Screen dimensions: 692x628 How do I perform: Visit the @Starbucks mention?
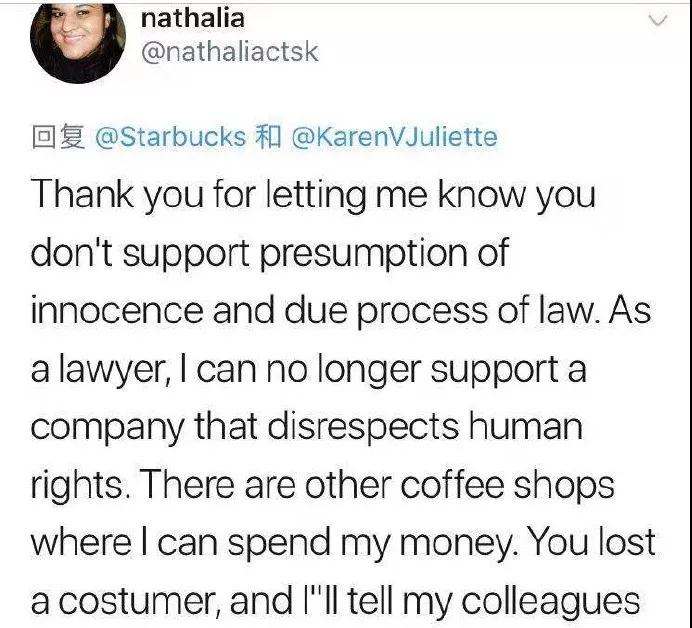coord(170,137)
